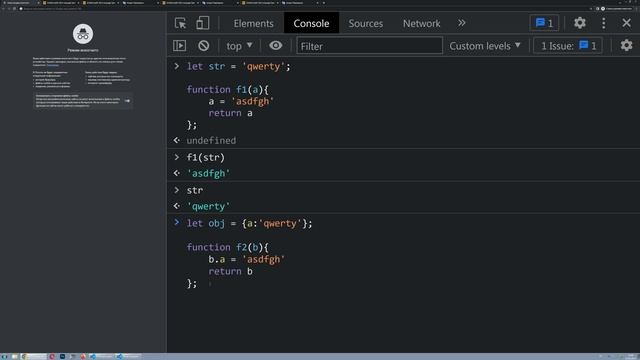Open the issues badge in top bar
This screenshot has height=360, width=640.
(x=544, y=23)
